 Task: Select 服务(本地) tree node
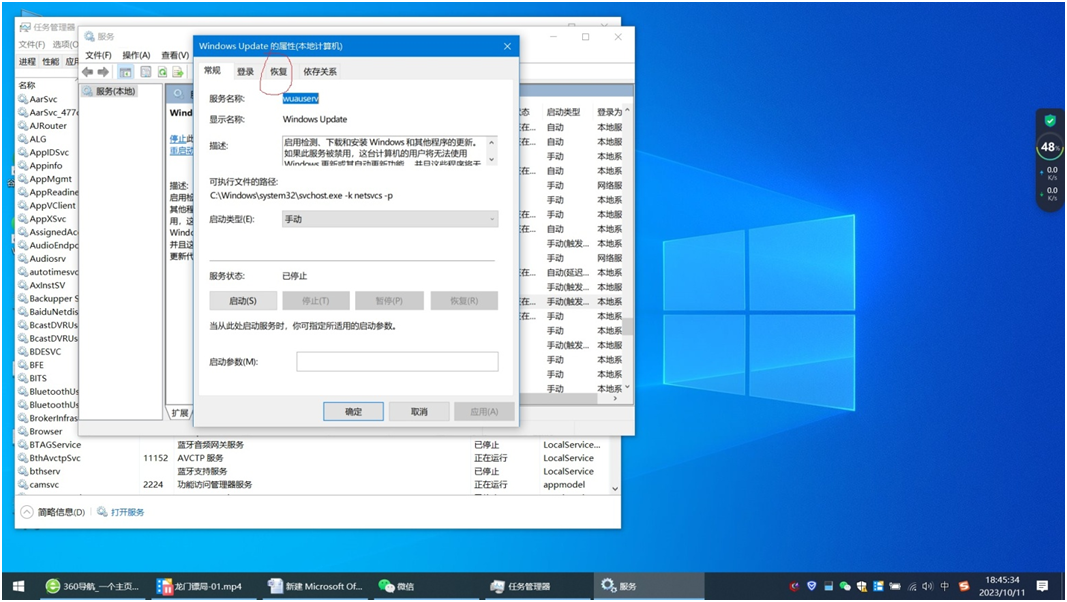[x=110, y=91]
